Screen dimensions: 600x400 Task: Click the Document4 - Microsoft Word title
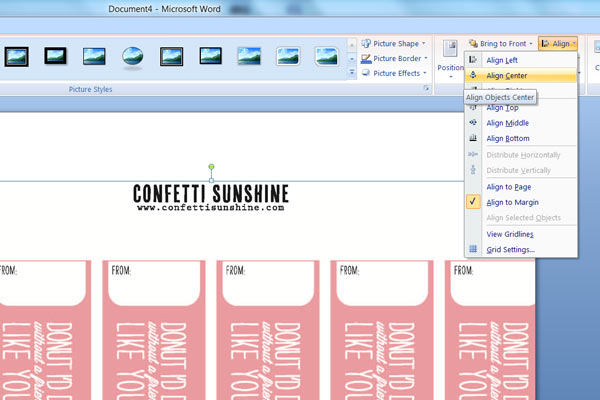click(164, 9)
